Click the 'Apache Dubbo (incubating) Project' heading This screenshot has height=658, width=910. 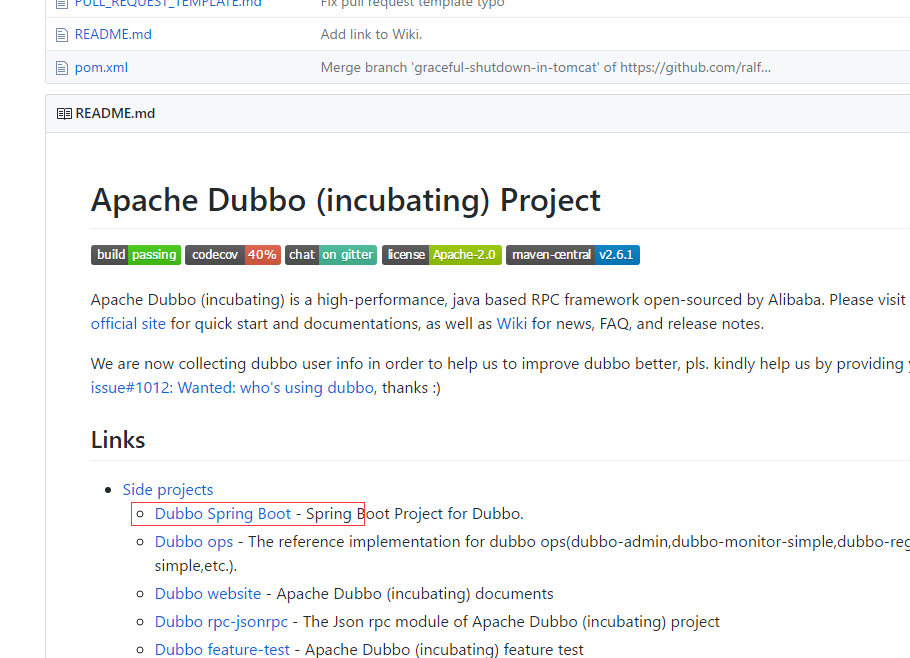pos(346,200)
